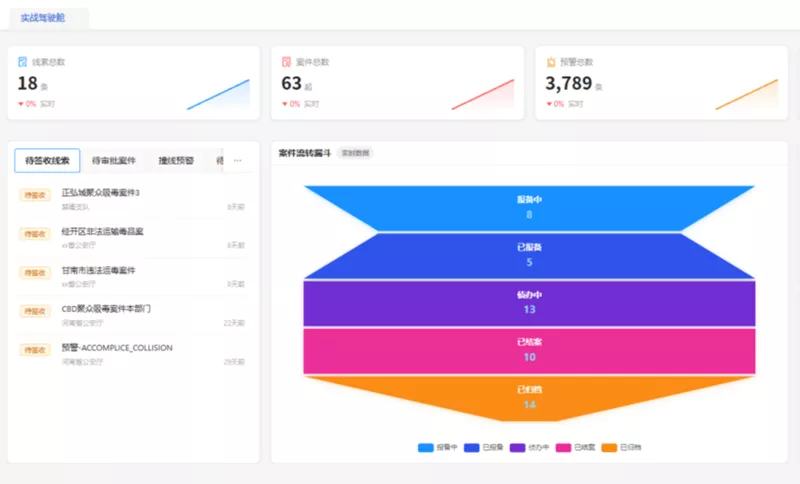Click the red trend sparkline in 案件总数 card
The image size is (800, 484).
(x=483, y=94)
